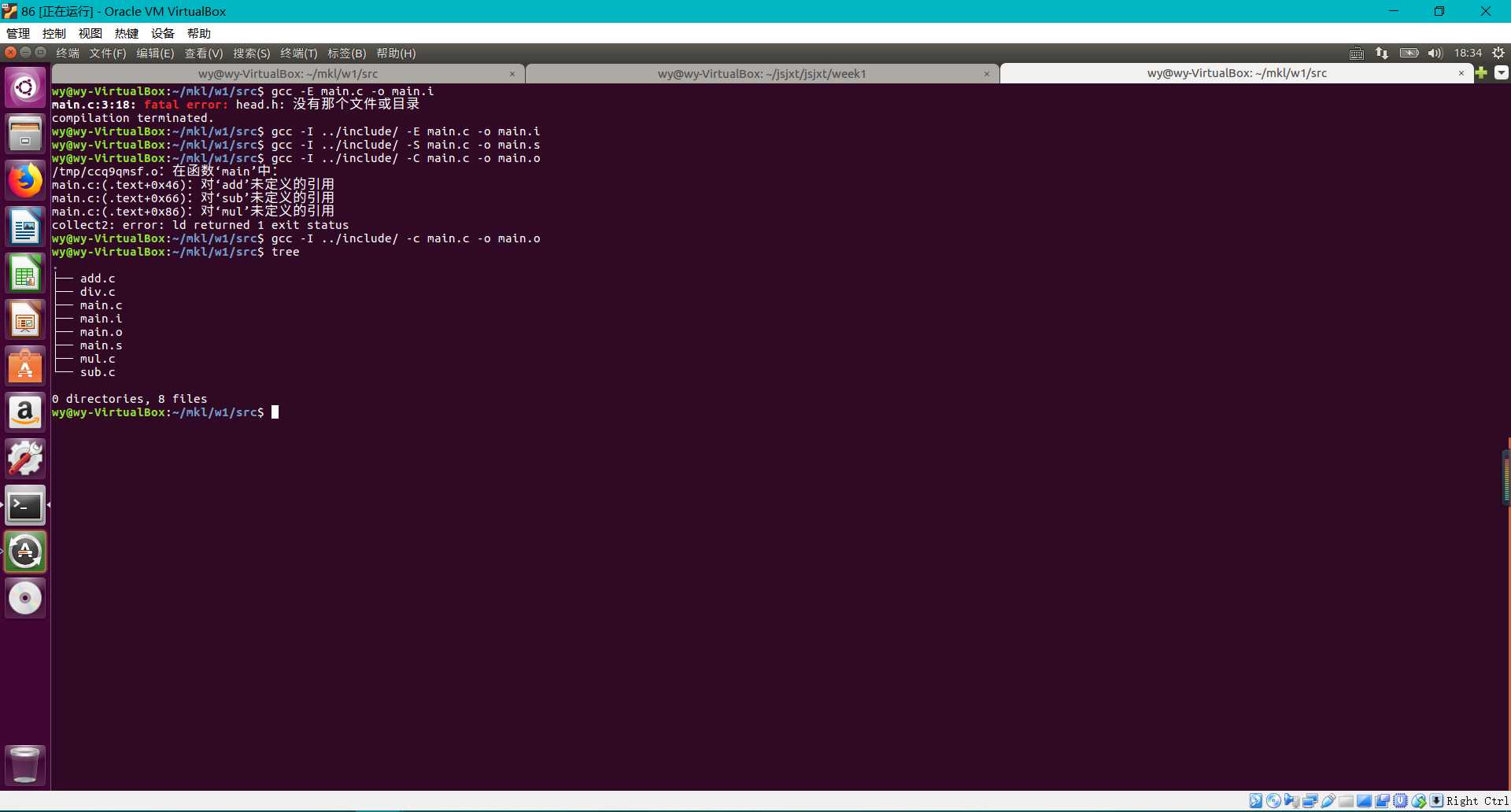Screen dimensions: 1511x812
Task: Open battery status indicator
Action: point(1409,53)
